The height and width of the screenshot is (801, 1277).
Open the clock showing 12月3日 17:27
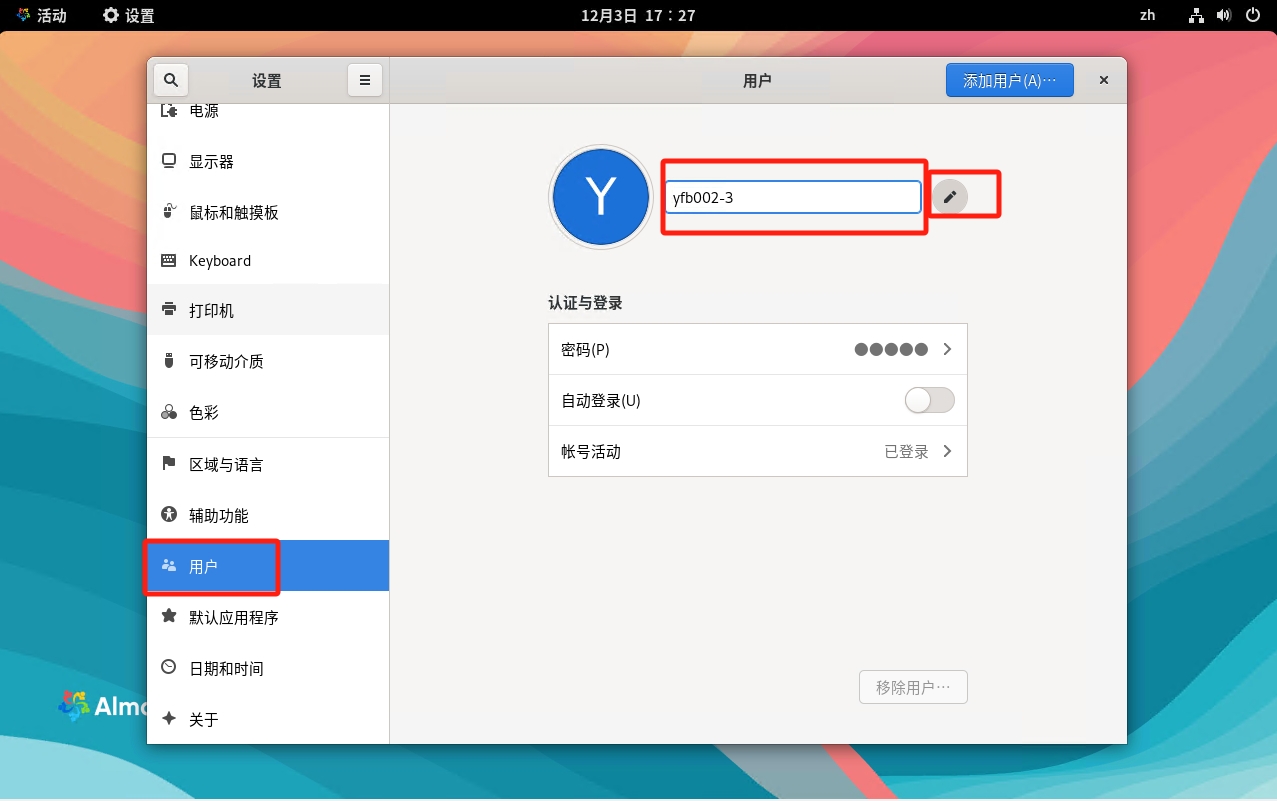638,15
